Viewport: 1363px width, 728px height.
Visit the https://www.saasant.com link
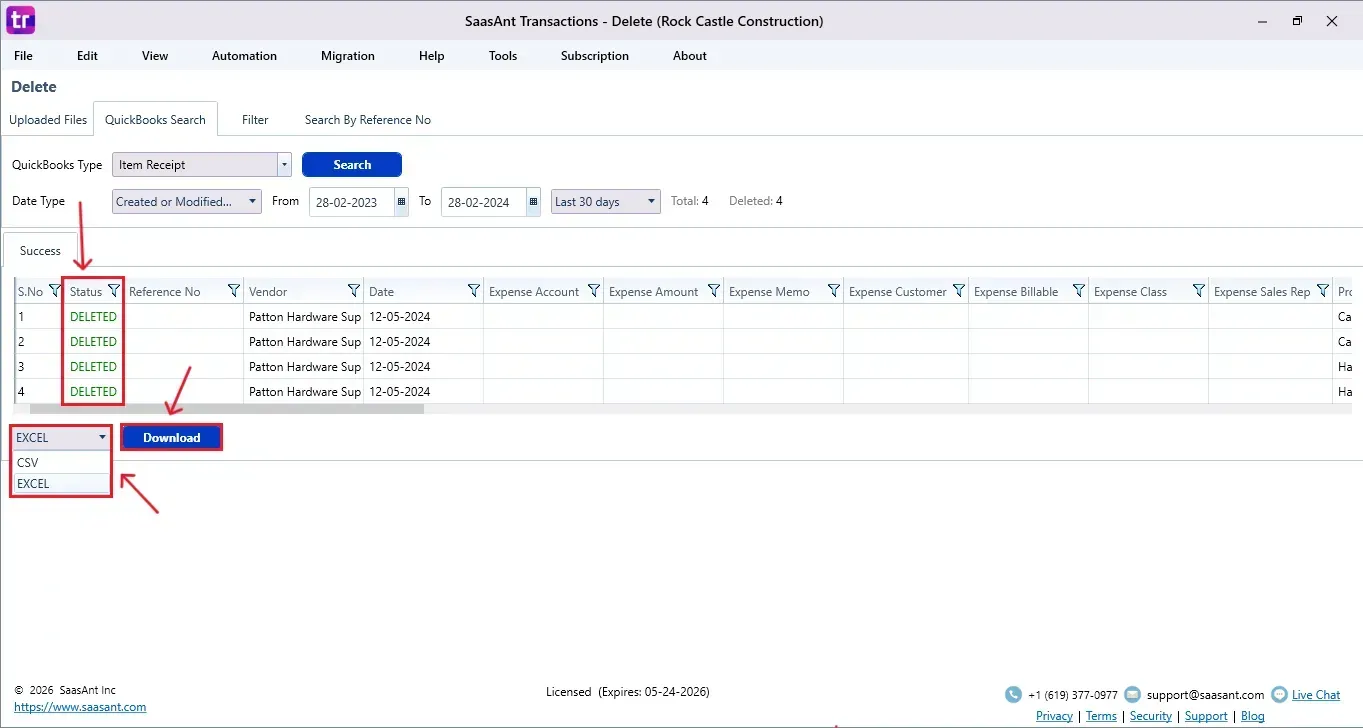[x=80, y=707]
